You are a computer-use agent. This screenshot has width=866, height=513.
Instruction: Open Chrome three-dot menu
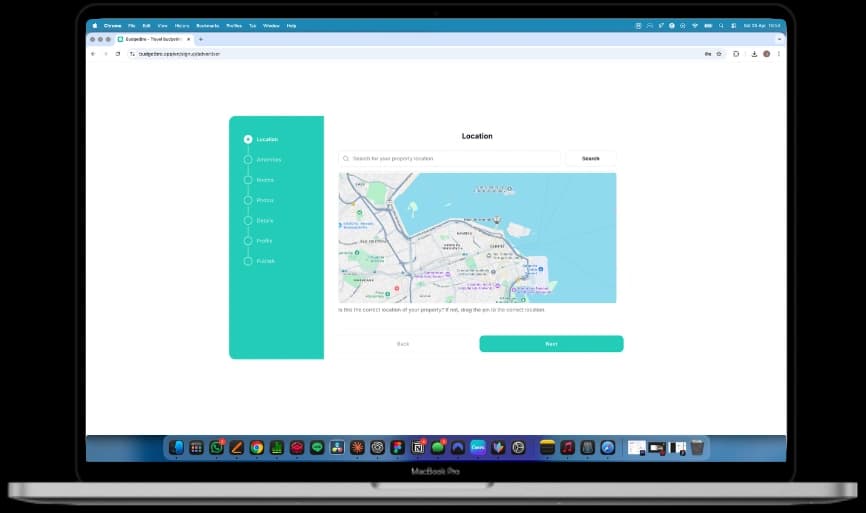(x=779, y=54)
